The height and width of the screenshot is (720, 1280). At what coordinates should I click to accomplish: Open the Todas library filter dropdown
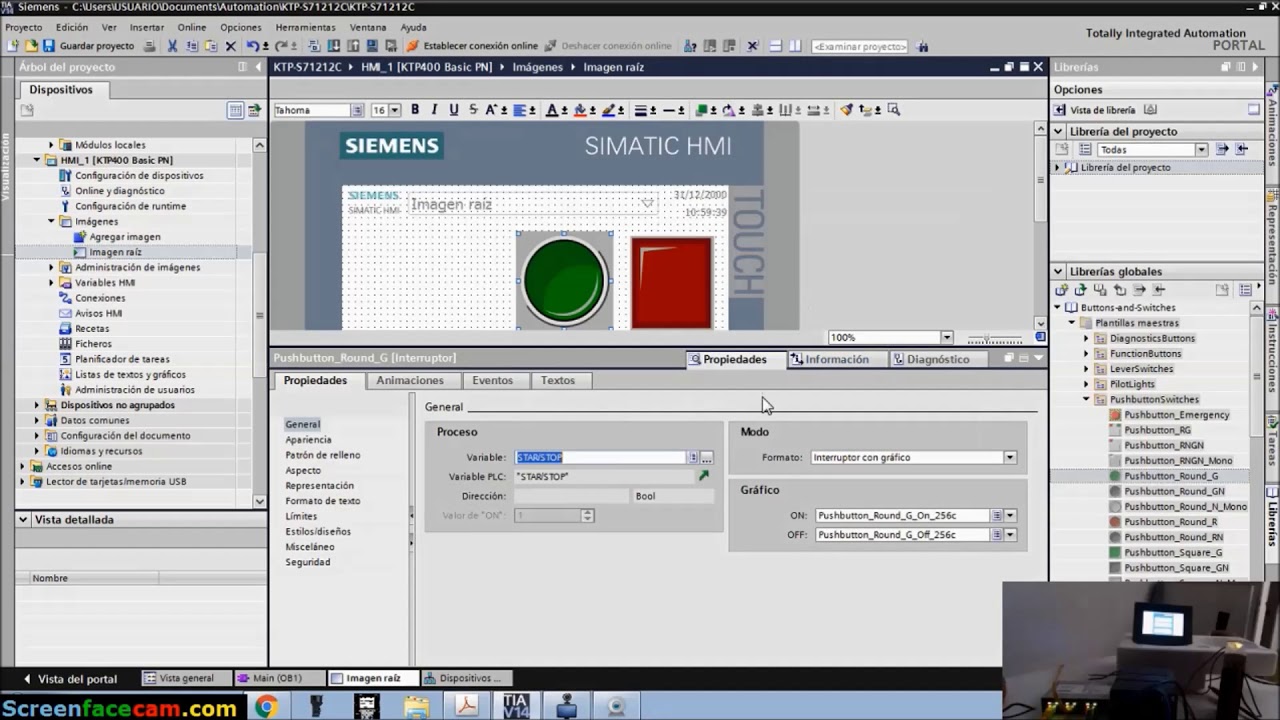click(x=1201, y=149)
